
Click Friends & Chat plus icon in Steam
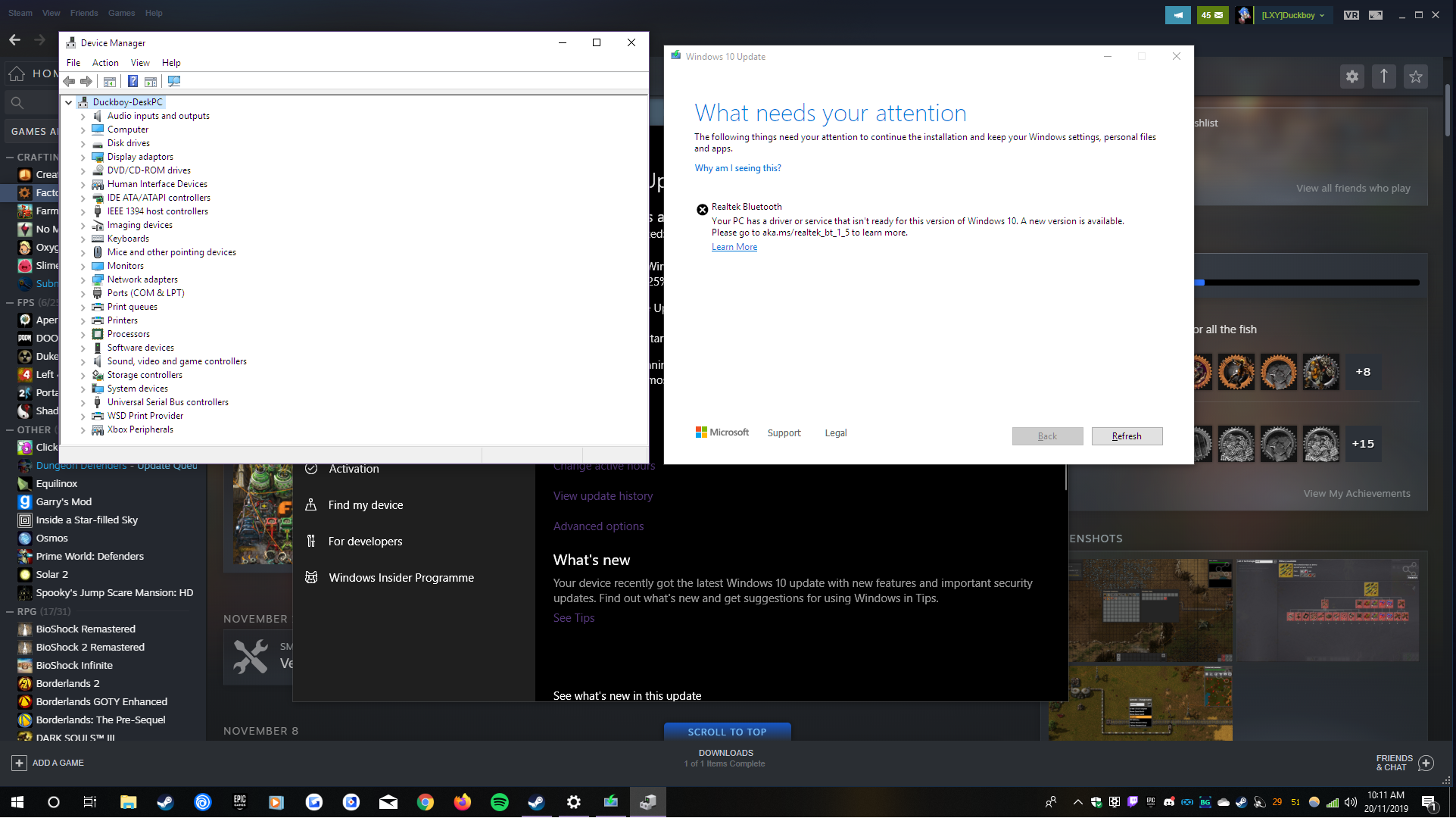click(1426, 763)
